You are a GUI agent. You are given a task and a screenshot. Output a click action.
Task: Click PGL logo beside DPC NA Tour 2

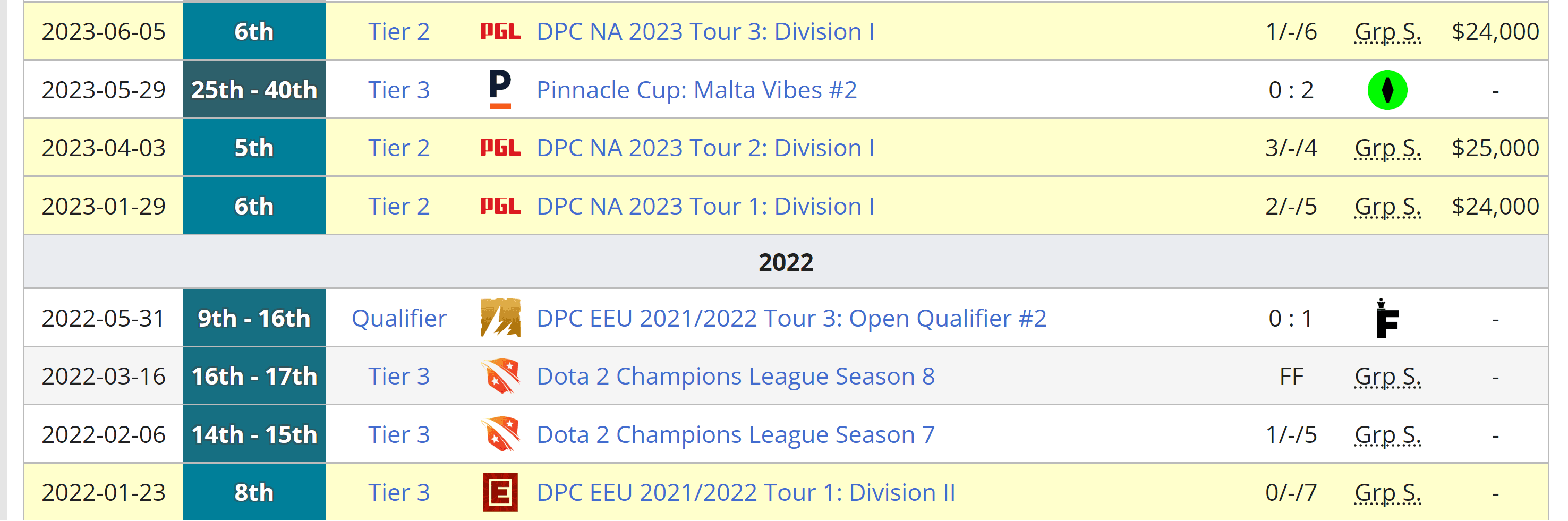click(x=500, y=148)
